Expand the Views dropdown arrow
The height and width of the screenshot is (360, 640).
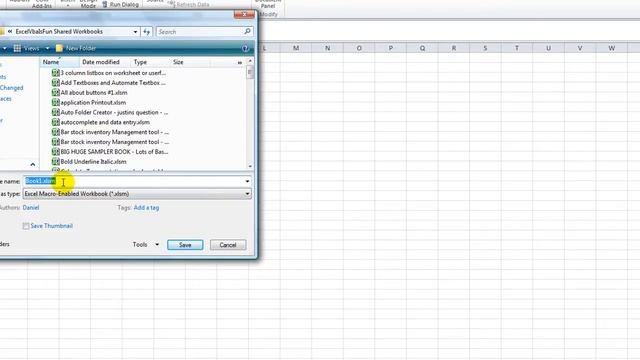(47, 48)
